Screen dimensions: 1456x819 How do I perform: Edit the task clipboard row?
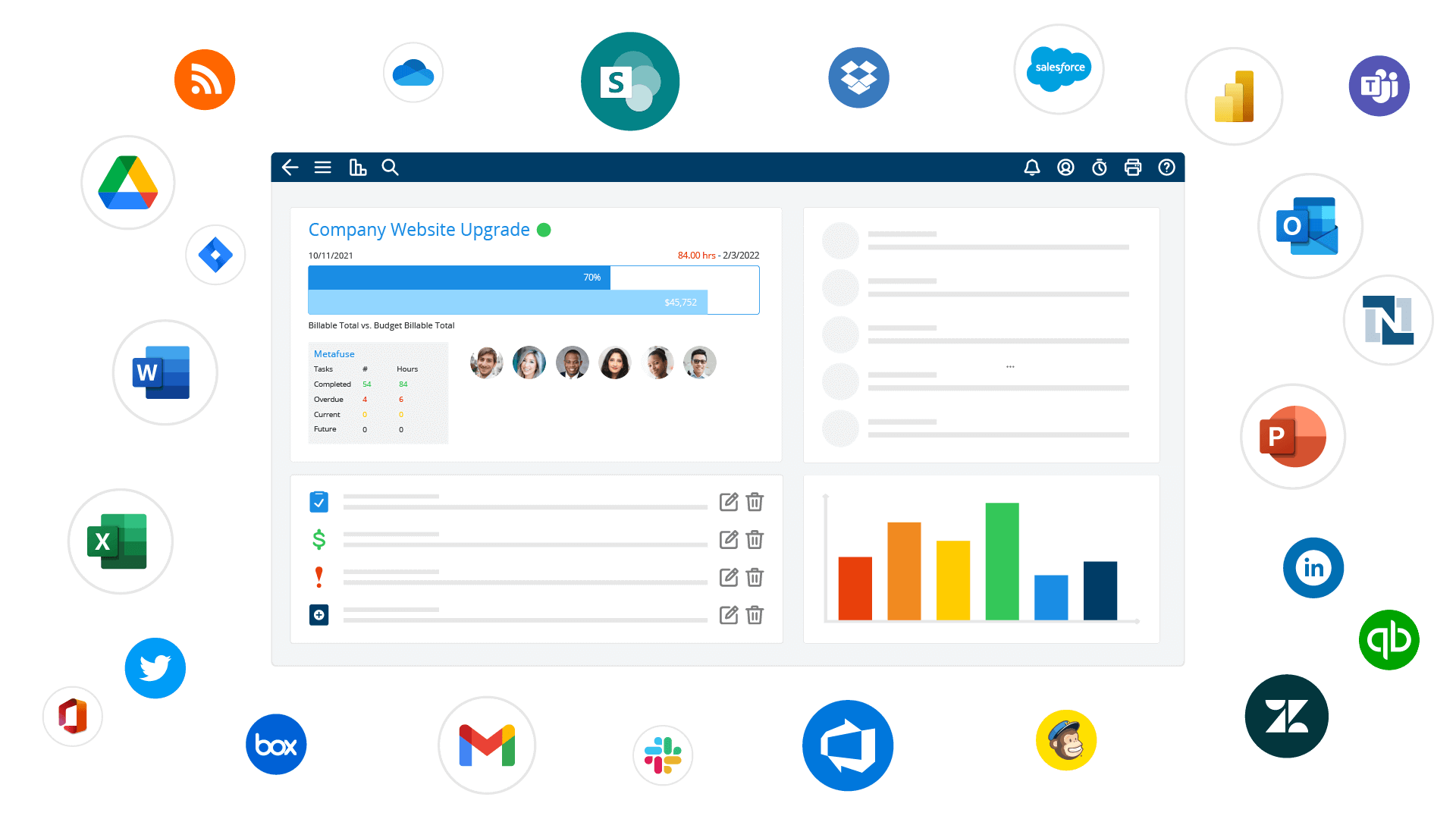[729, 502]
